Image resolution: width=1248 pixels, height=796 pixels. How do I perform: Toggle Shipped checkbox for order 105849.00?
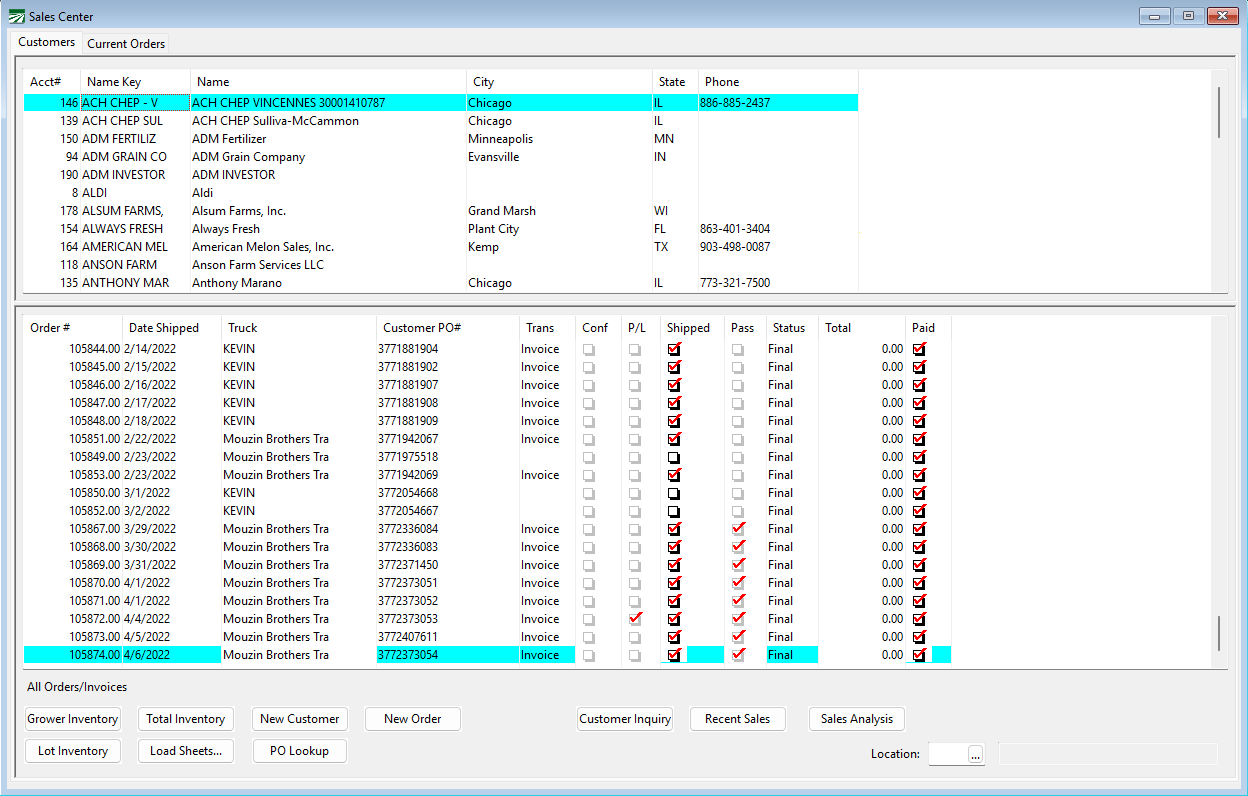tap(674, 457)
